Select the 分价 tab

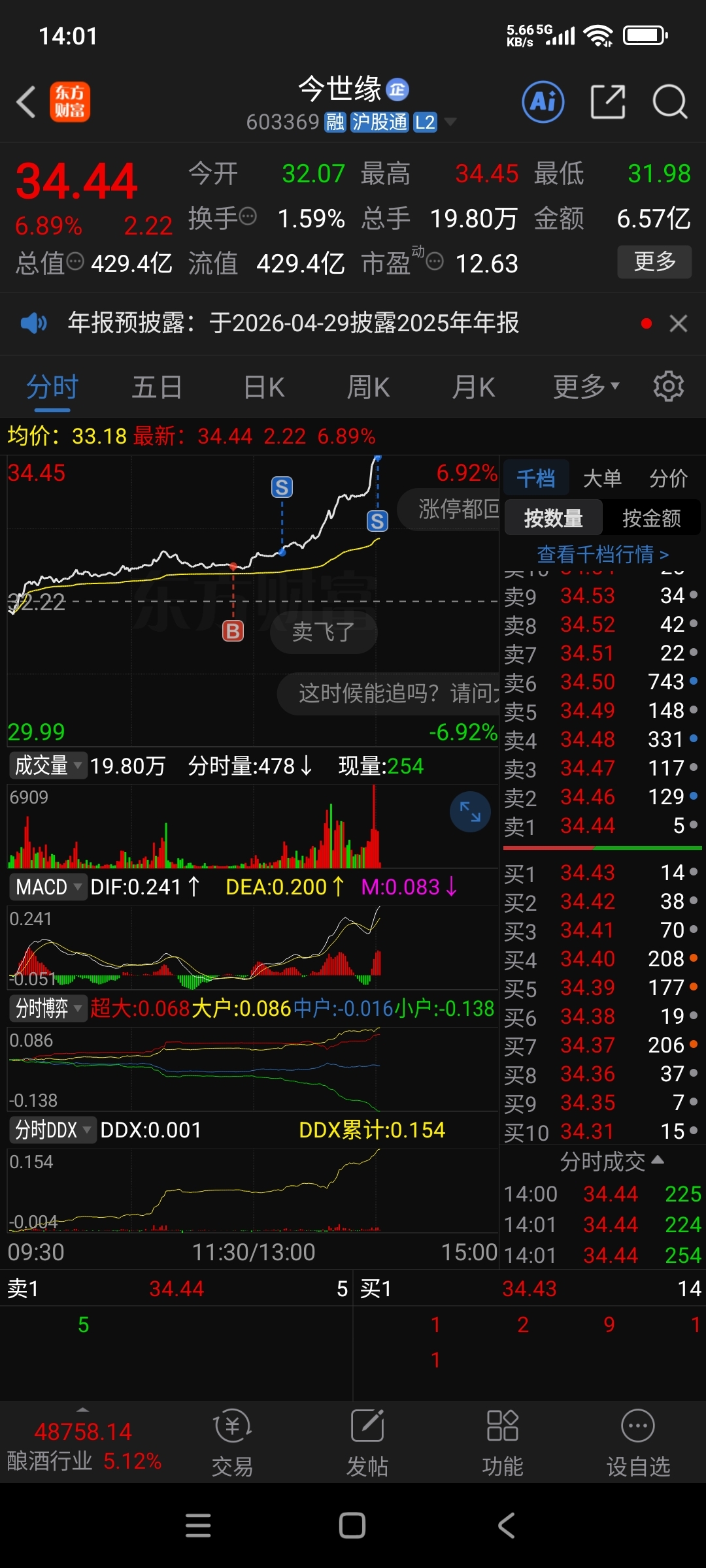pos(669,478)
